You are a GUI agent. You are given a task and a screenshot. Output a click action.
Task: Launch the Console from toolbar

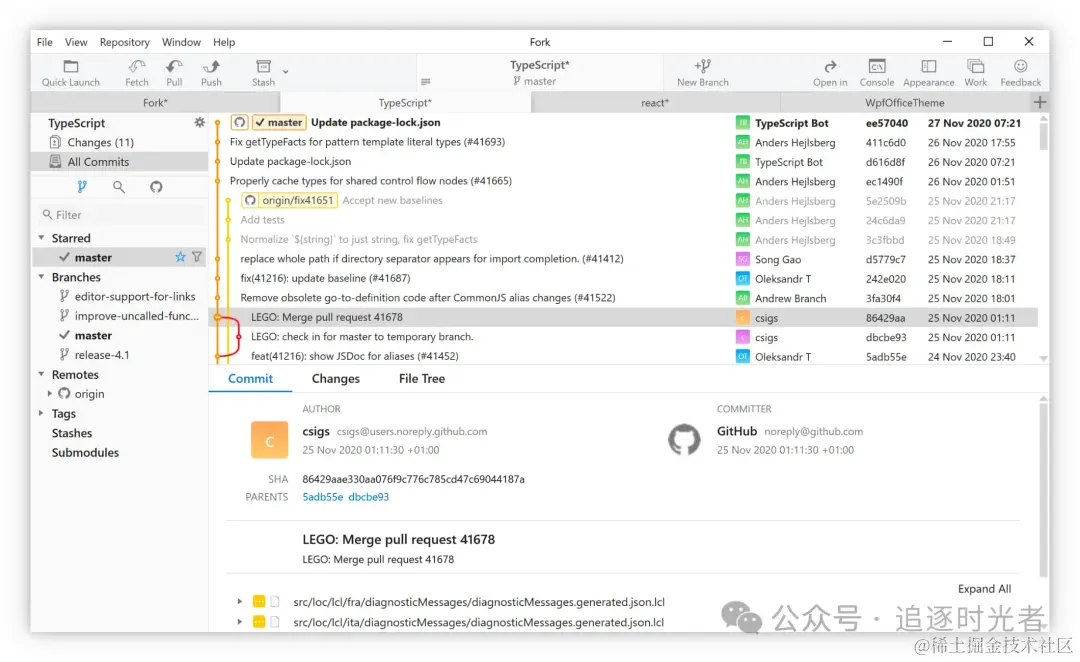(877, 73)
